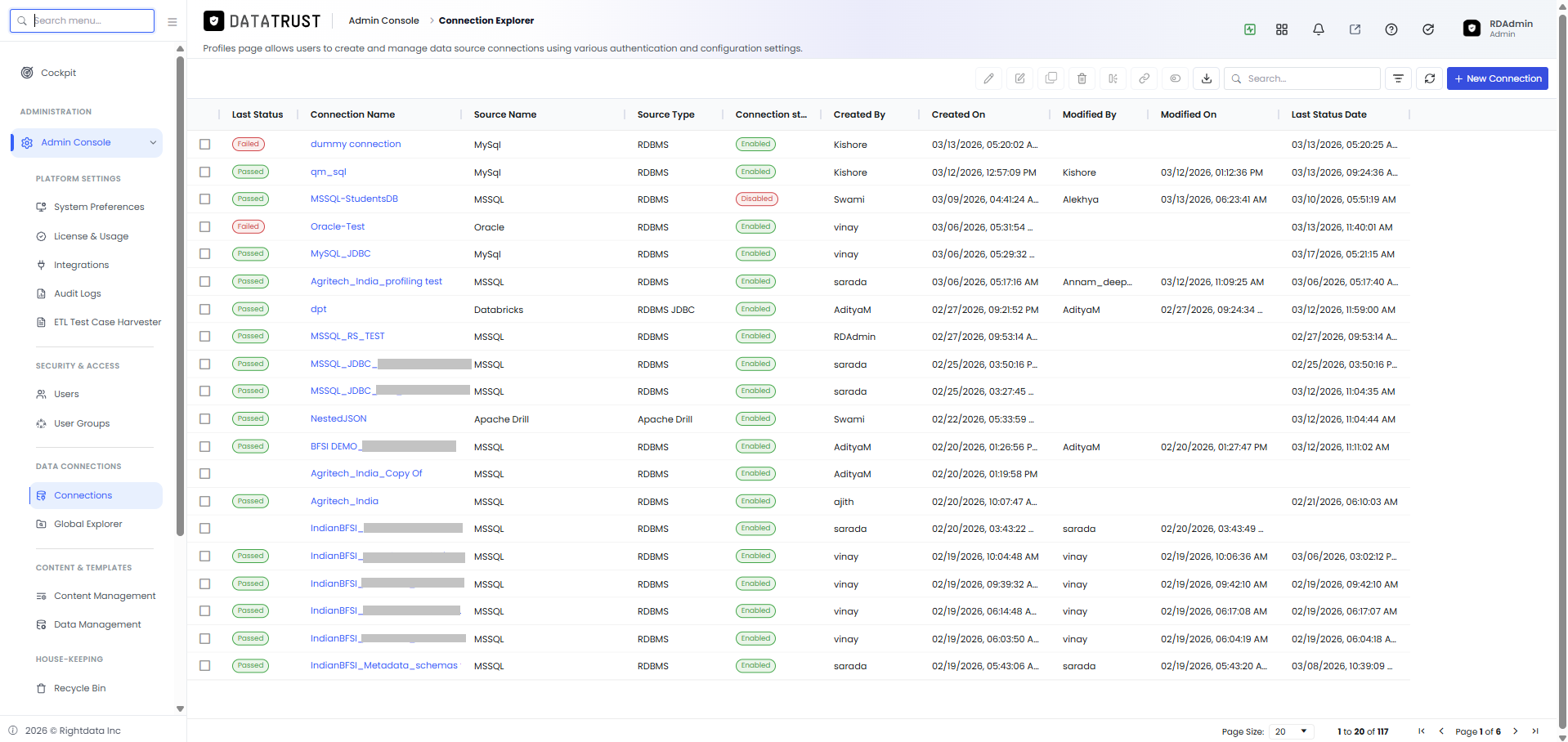Viewport: 1568px width, 742px height.
Task: Go to last page arrow
Action: coord(1535,731)
